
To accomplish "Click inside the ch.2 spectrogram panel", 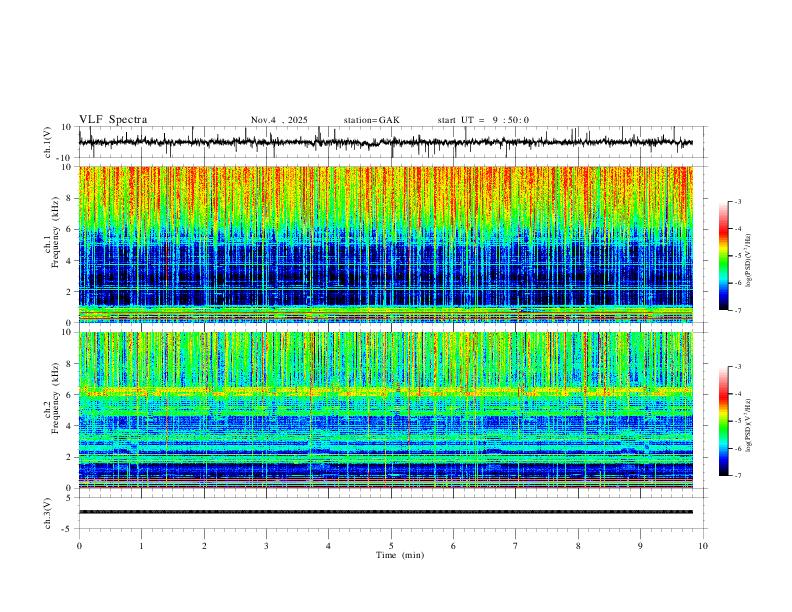I will tap(385, 410).
